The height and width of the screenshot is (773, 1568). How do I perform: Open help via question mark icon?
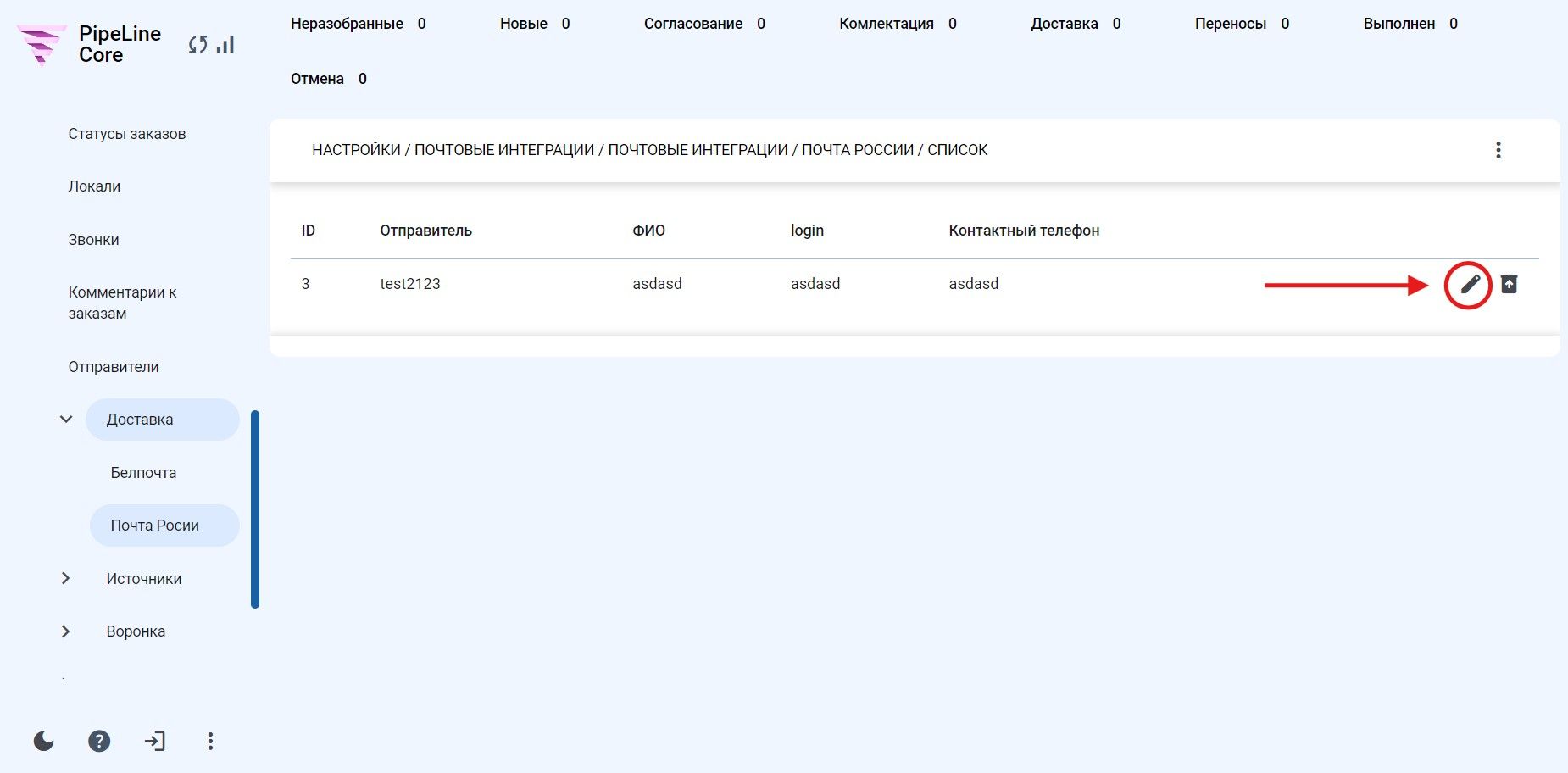click(x=99, y=742)
